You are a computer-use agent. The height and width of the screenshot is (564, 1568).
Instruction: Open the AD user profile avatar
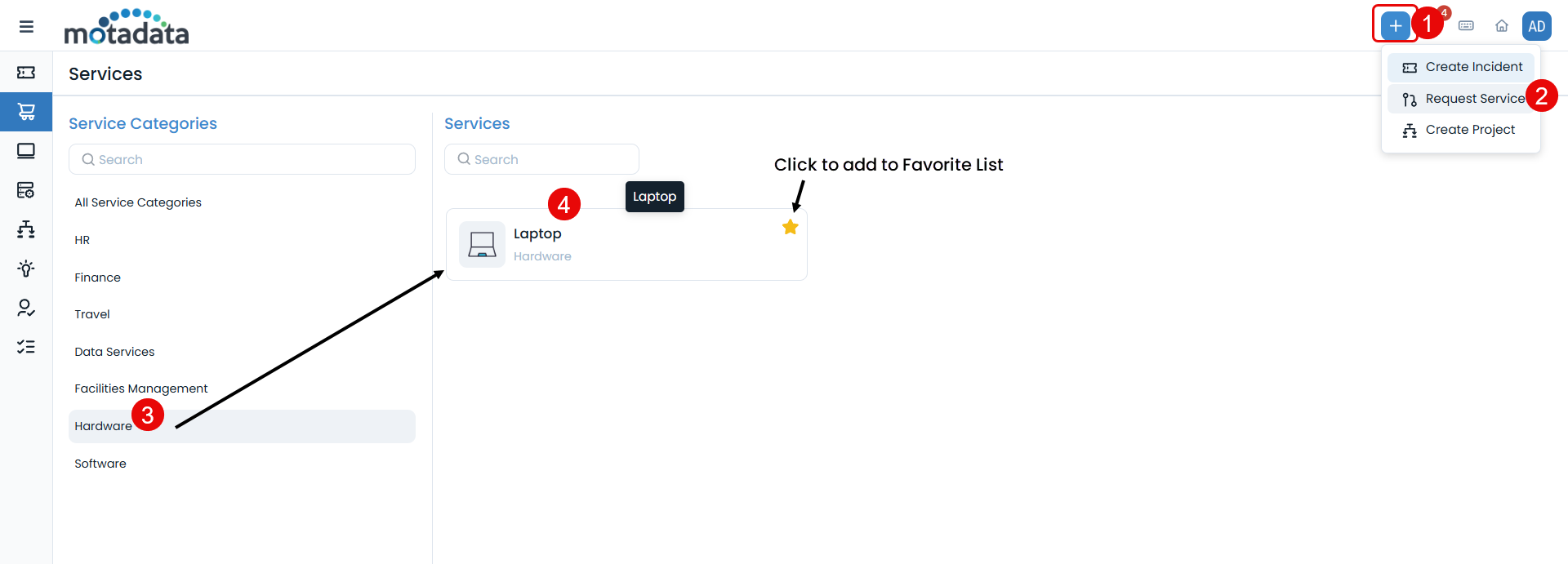(x=1536, y=26)
